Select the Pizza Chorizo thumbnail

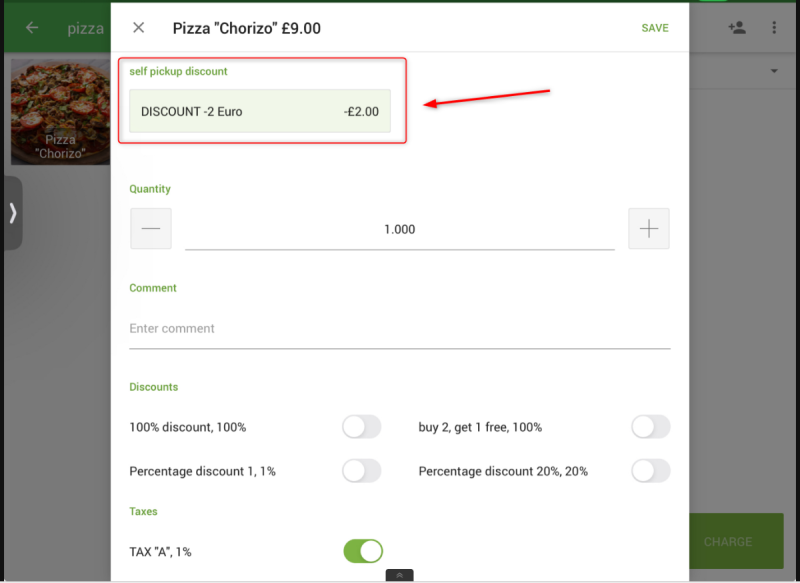(x=60, y=111)
